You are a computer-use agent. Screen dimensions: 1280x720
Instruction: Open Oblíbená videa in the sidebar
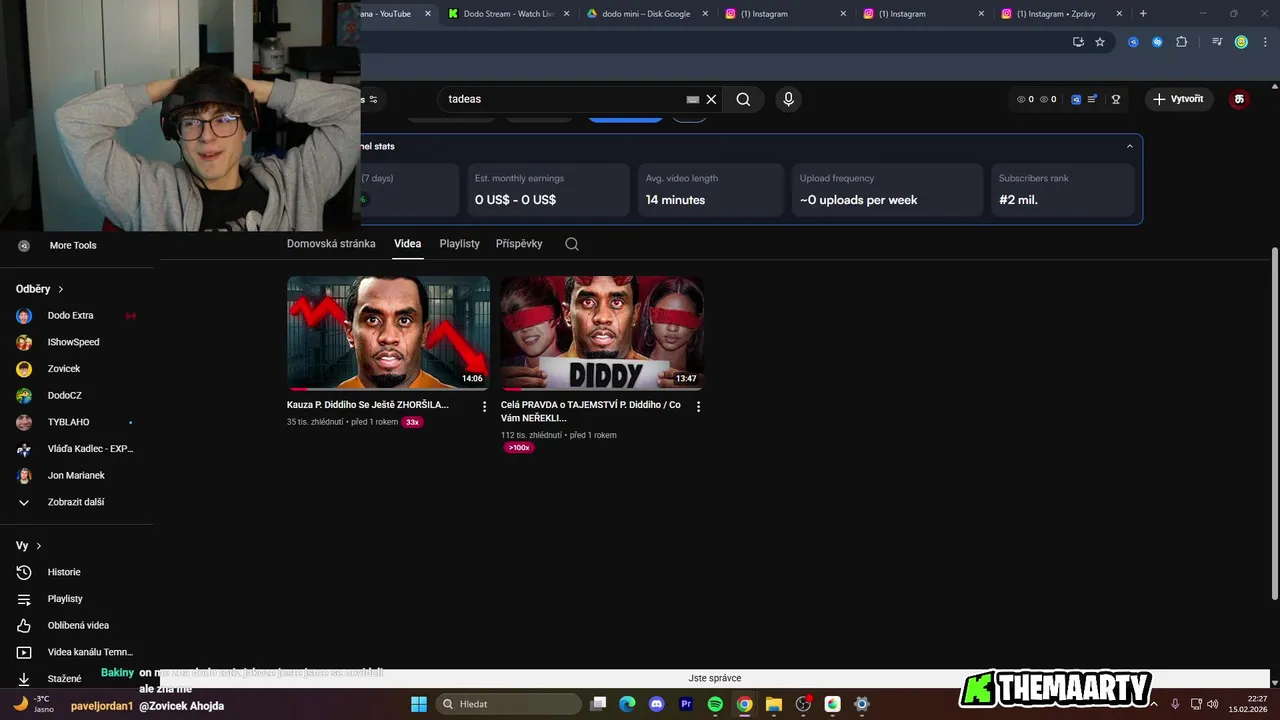tap(77, 625)
